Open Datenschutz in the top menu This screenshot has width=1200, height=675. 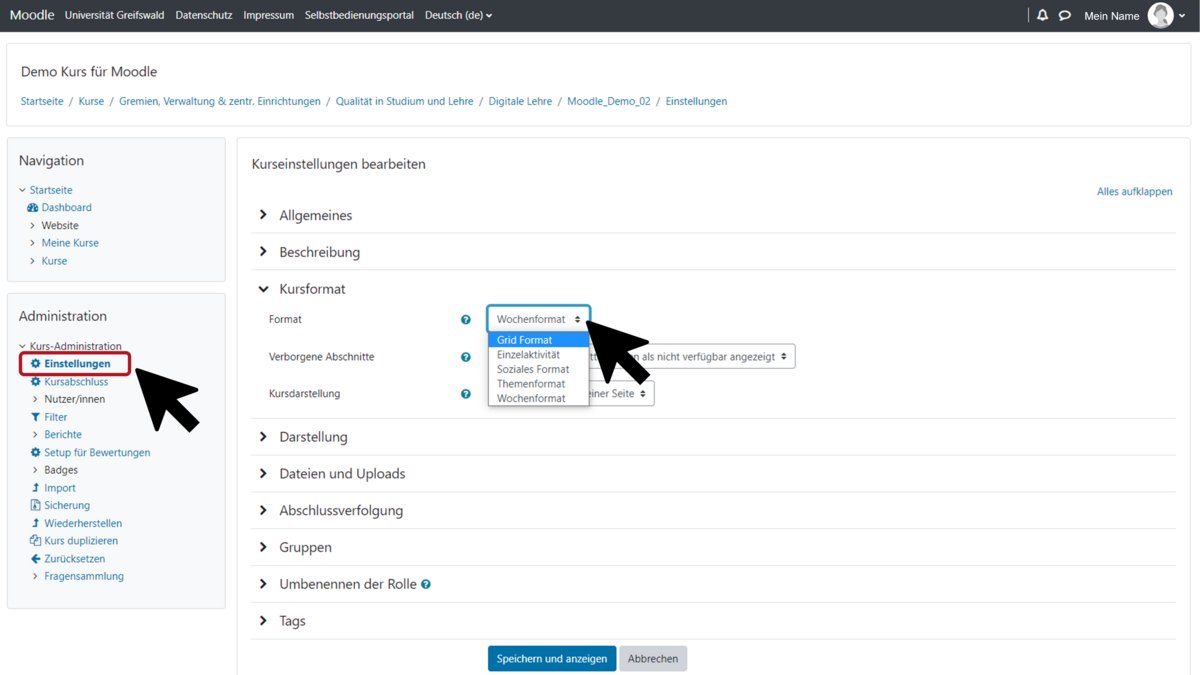[x=203, y=15]
